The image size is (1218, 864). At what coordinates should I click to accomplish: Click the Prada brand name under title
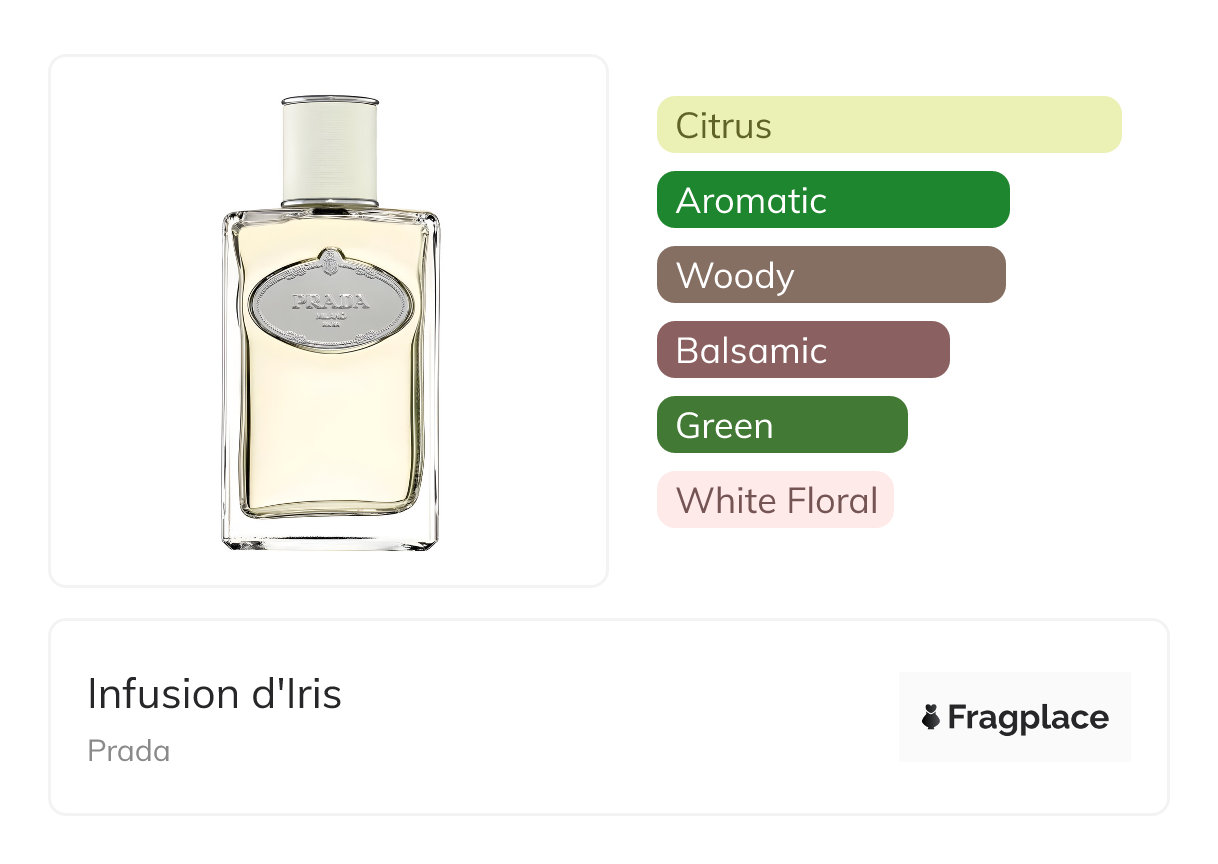click(128, 751)
